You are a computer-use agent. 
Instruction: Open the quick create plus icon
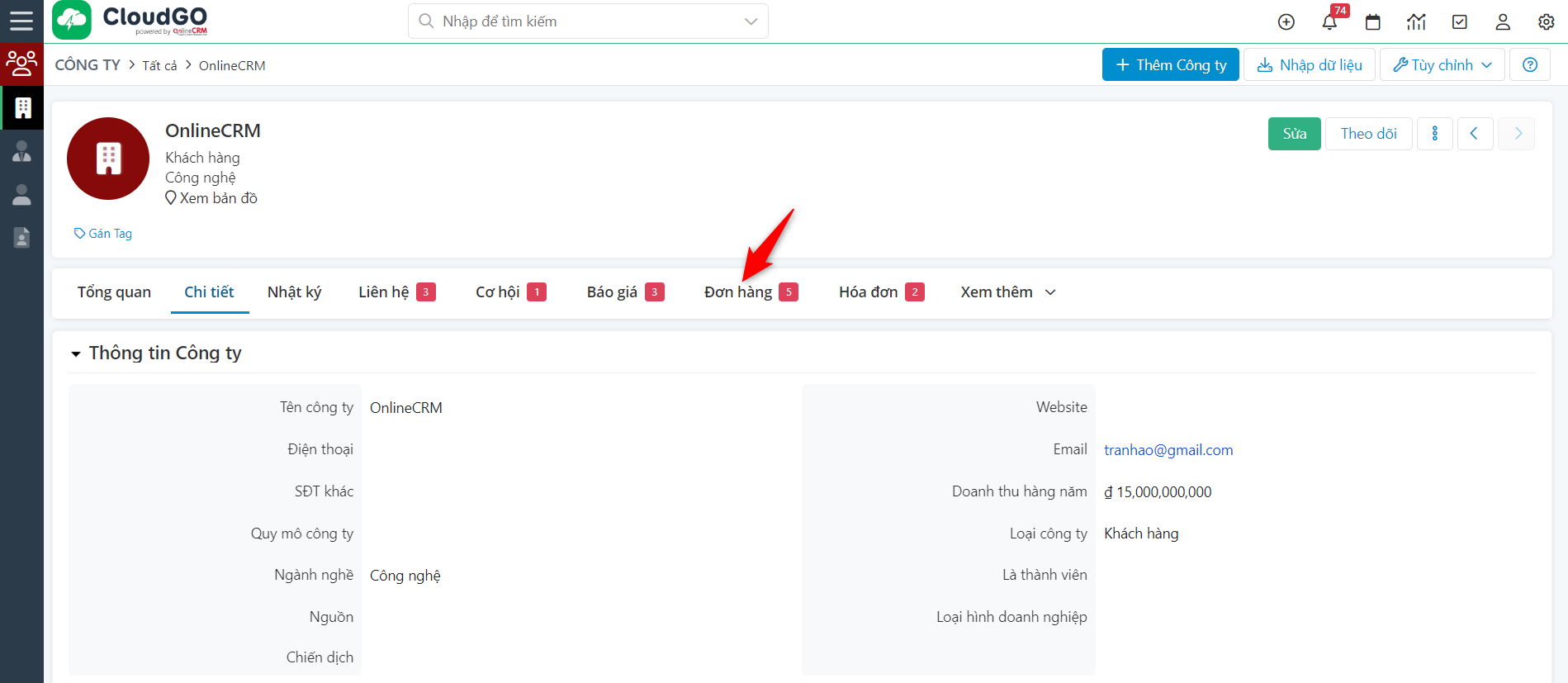click(1286, 22)
